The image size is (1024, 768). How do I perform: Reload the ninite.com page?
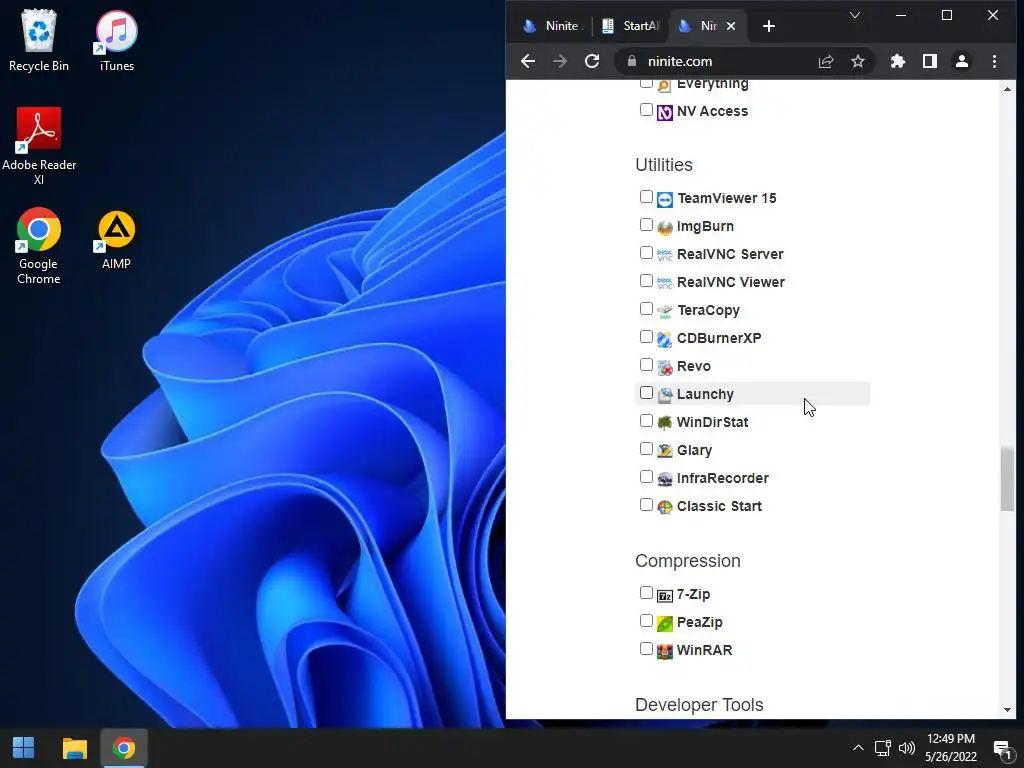tap(592, 61)
